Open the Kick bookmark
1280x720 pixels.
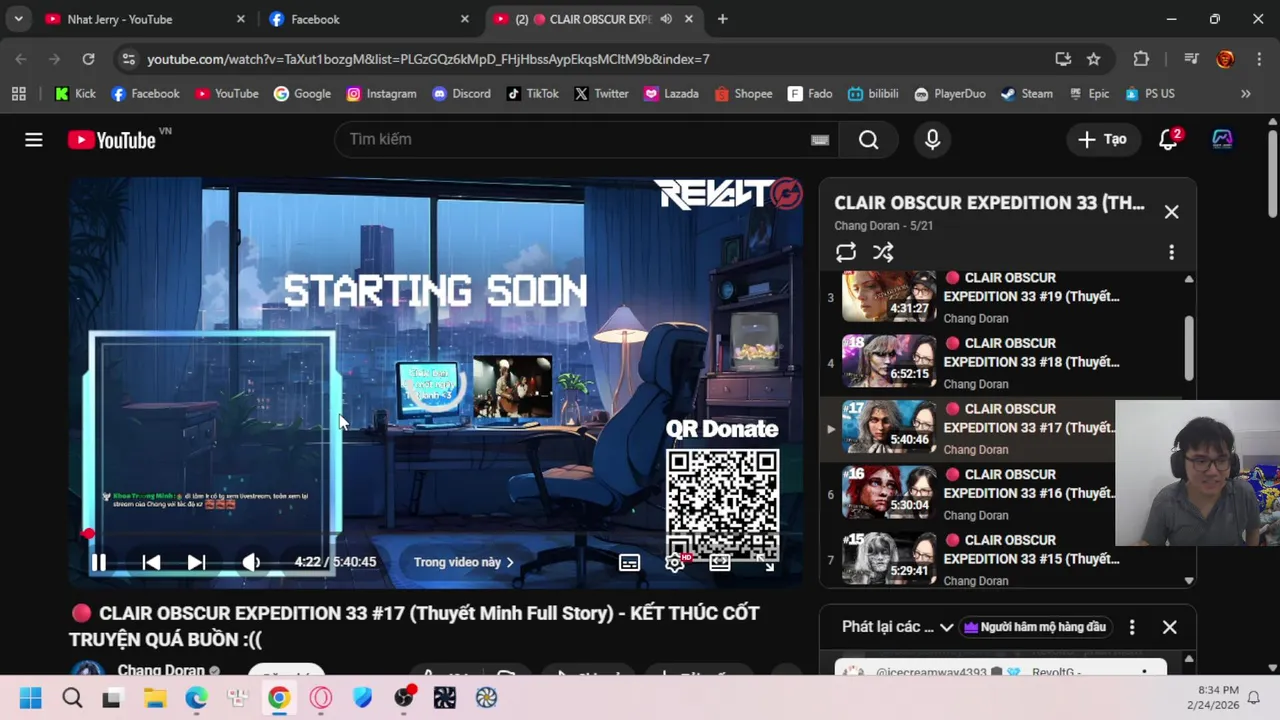point(75,94)
